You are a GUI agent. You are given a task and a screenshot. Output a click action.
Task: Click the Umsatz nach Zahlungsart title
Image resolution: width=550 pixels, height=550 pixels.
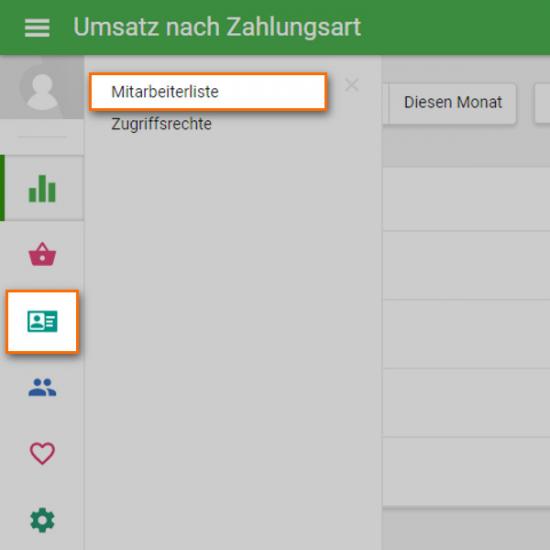217,27
